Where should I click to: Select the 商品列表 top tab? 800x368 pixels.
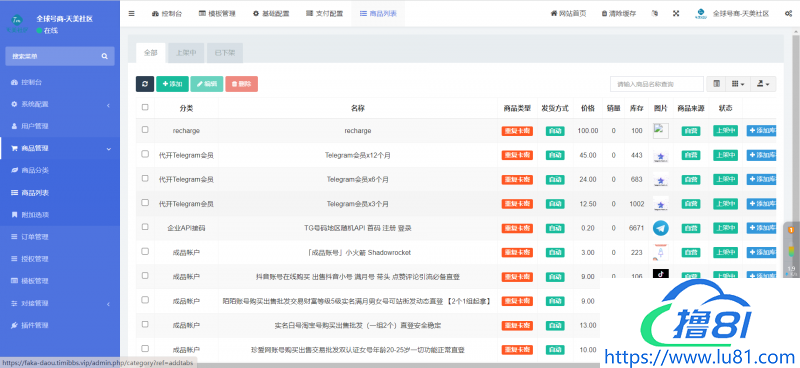pos(378,14)
